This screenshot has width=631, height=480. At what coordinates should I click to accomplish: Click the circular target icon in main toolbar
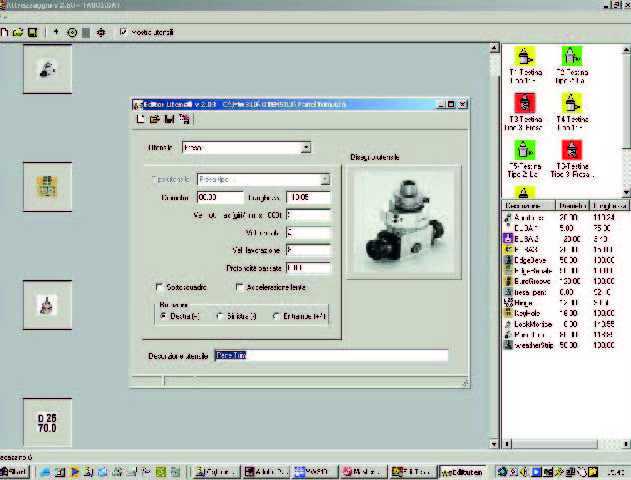click(72, 33)
